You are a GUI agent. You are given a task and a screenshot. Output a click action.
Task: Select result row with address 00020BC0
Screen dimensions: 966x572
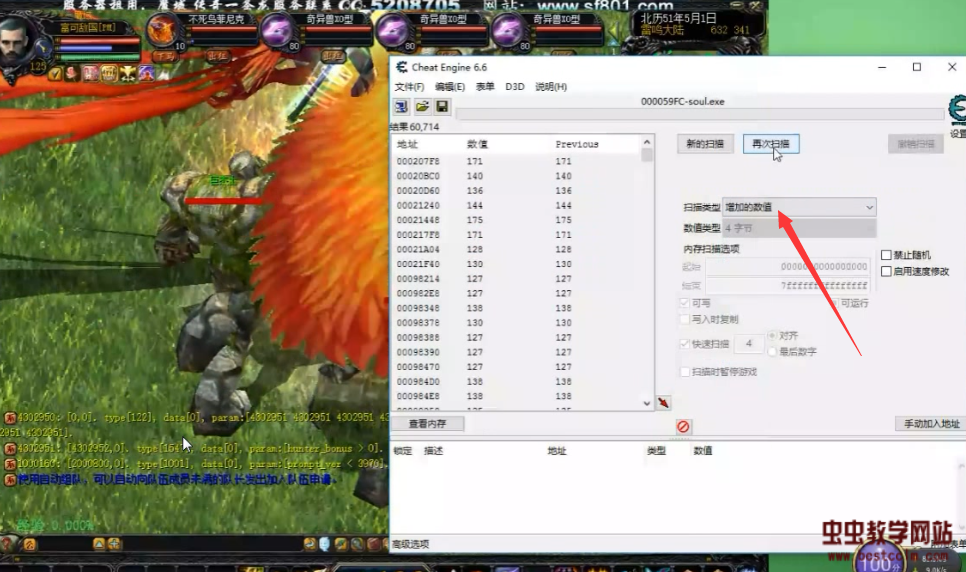tap(516, 176)
